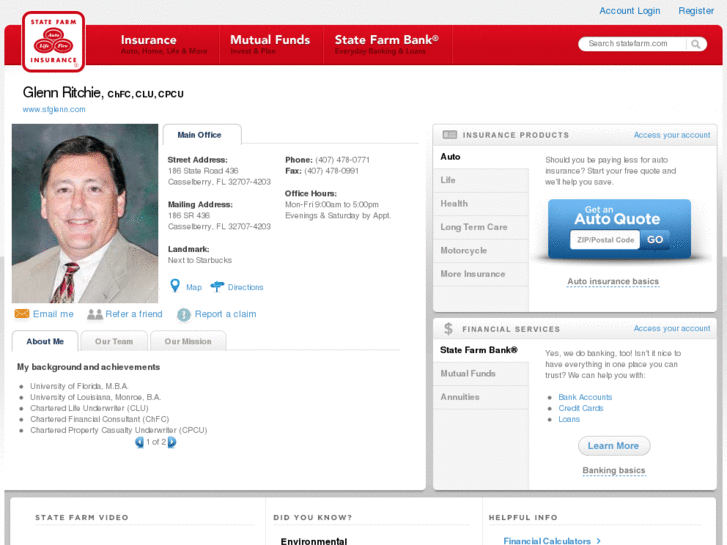Screen dimensions: 727x545
Task: Click the search magnifier icon
Action: pos(695,44)
